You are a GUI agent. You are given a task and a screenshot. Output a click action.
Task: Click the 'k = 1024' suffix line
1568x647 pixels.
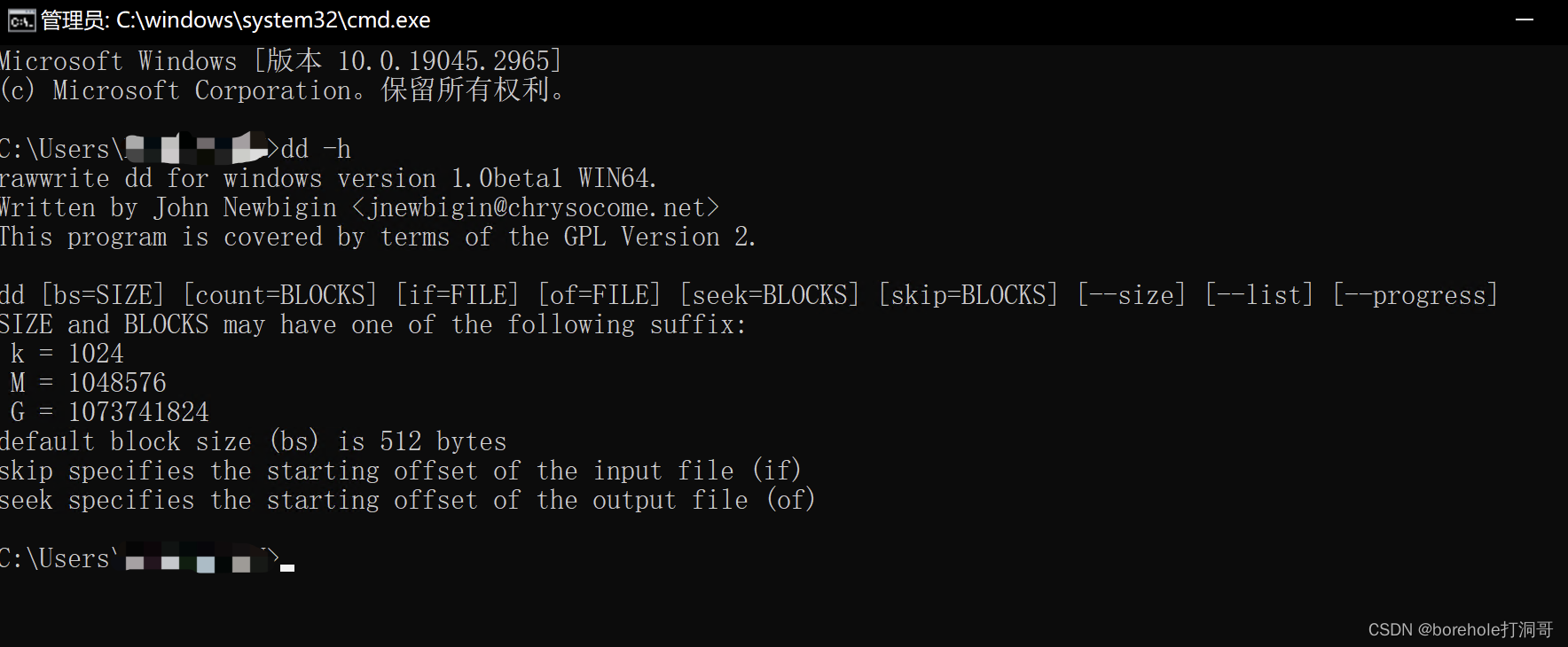pyautogui.click(x=67, y=354)
